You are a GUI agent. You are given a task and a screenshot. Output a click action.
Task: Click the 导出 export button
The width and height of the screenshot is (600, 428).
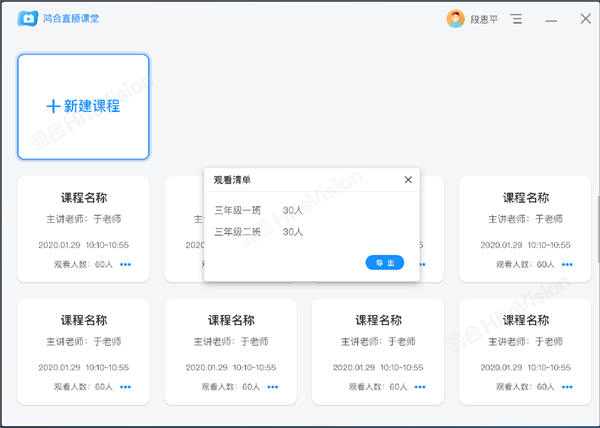point(385,263)
